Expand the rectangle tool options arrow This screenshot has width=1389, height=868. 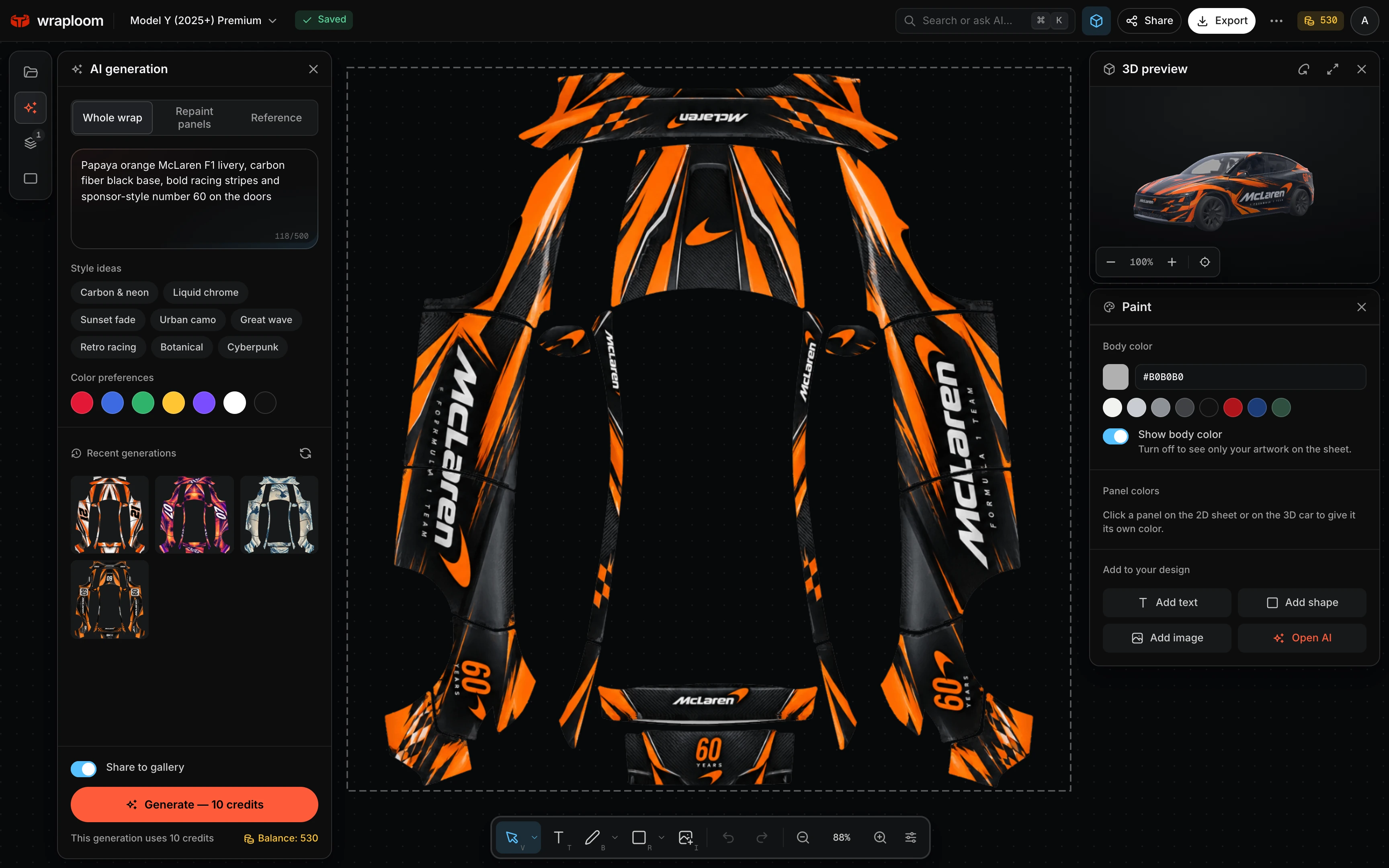click(x=661, y=837)
